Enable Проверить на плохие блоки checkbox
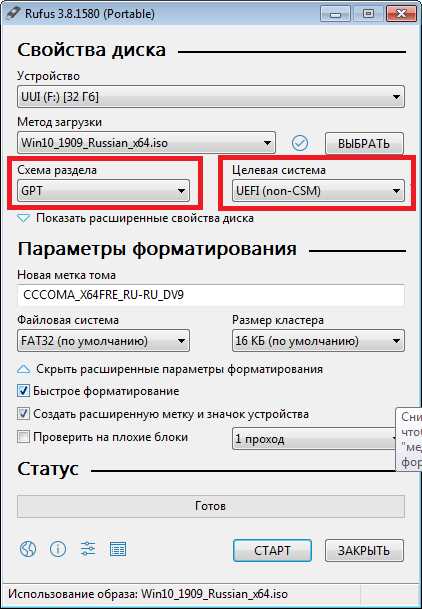Image resolution: width=422 pixels, height=609 pixels. (23, 437)
